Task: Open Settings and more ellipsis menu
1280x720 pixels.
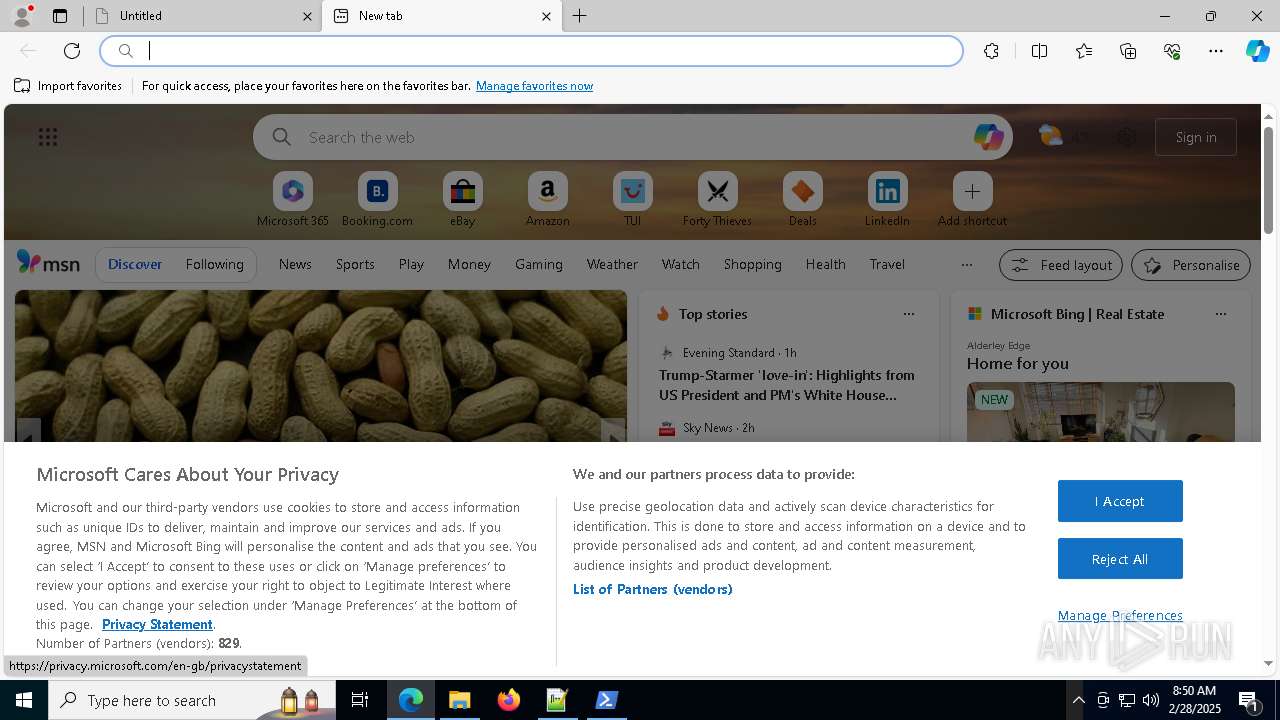Action: tap(1216, 51)
